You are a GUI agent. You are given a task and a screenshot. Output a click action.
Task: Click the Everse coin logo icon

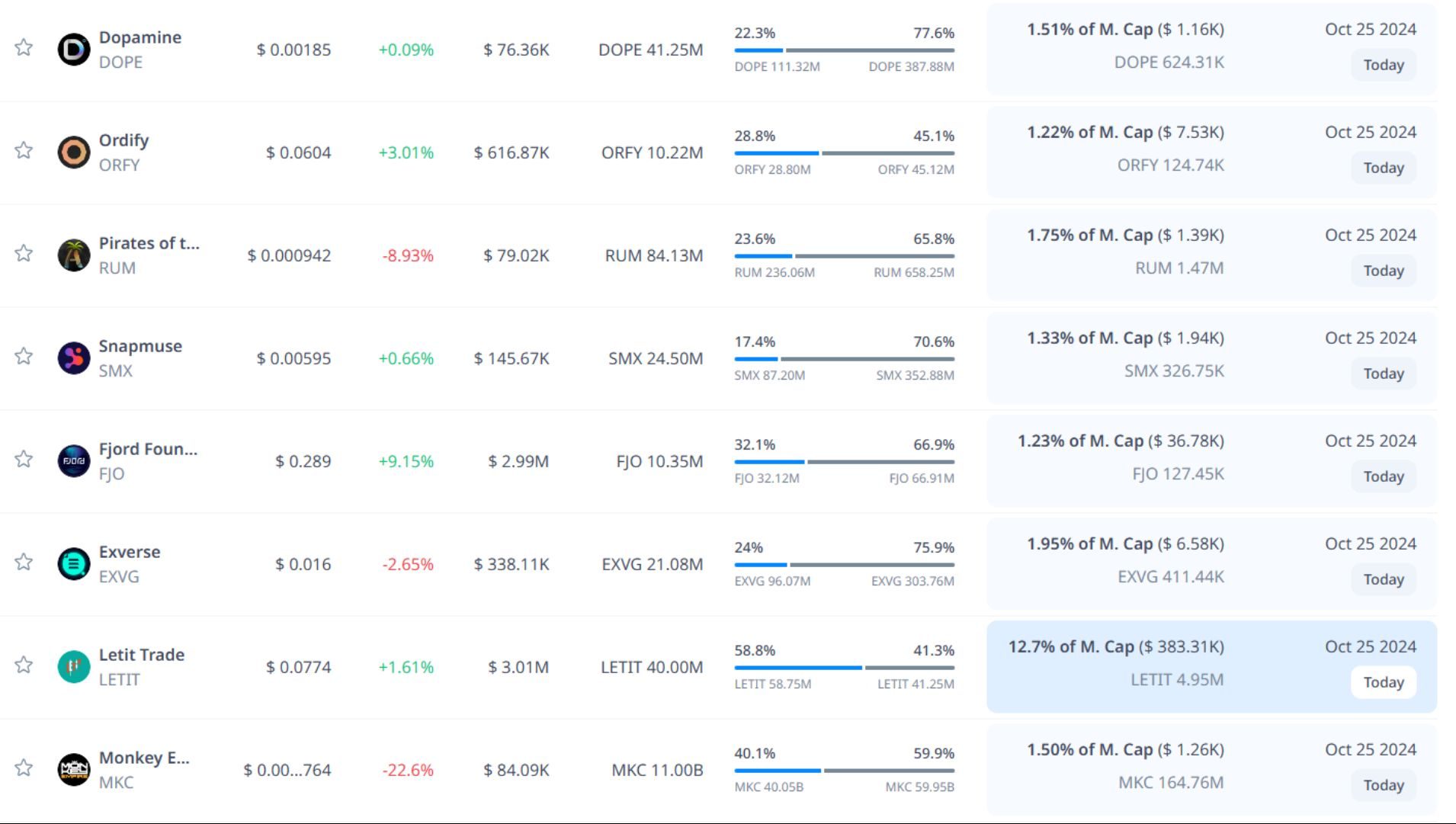coord(74,564)
